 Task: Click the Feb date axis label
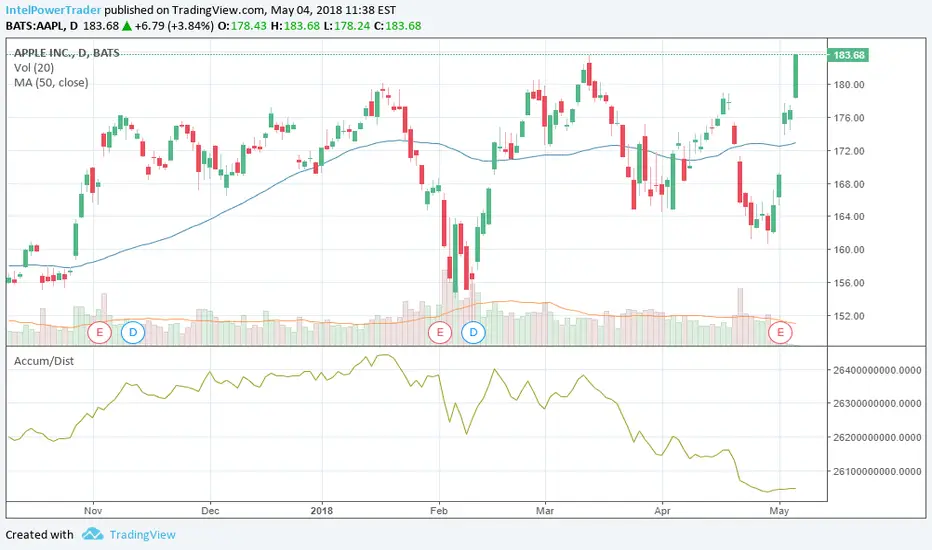pyautogui.click(x=439, y=511)
